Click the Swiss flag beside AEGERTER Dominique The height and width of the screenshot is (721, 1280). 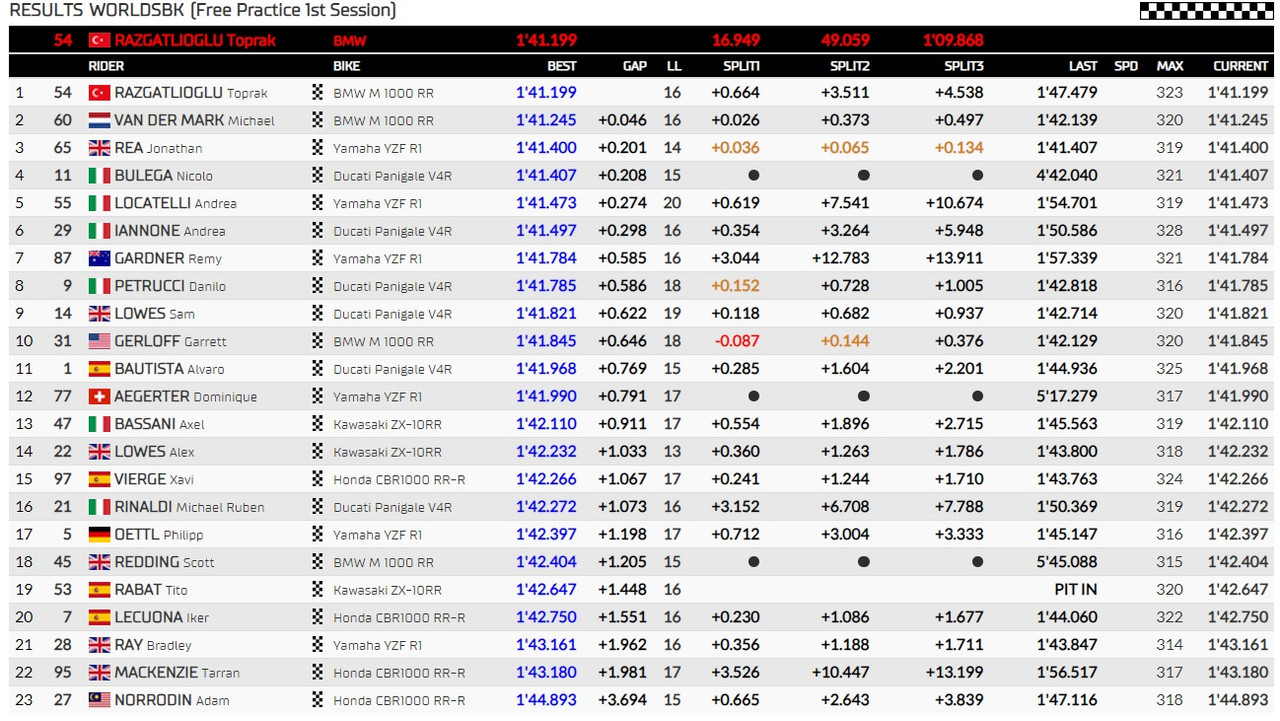(99, 397)
